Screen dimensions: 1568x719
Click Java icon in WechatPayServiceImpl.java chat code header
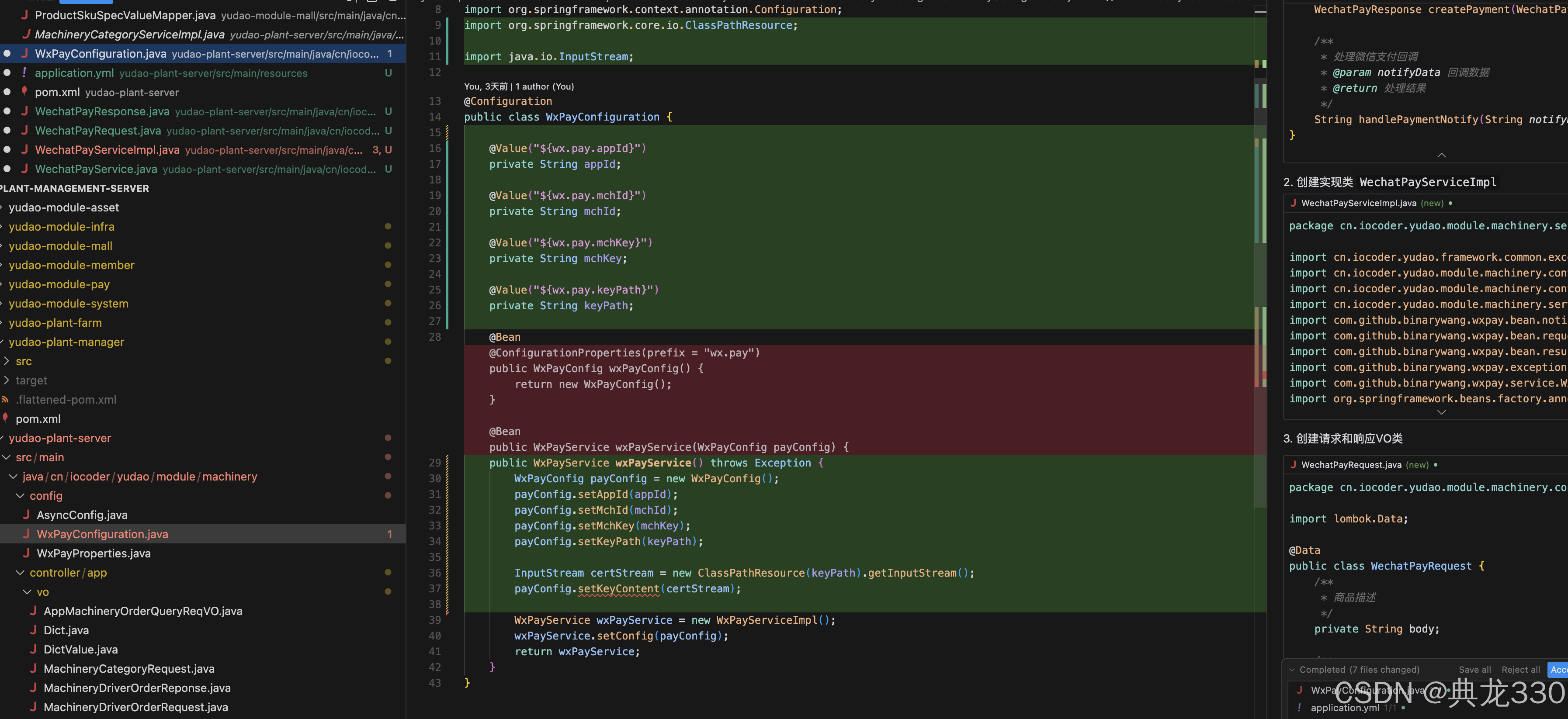tap(1293, 203)
